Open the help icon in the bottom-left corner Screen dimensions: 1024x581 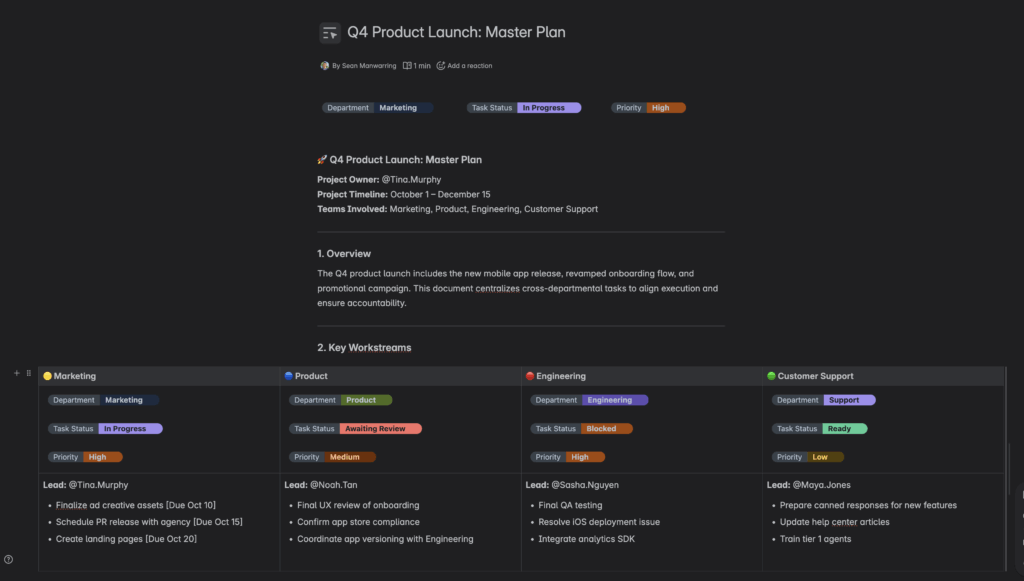pyautogui.click(x=9, y=560)
